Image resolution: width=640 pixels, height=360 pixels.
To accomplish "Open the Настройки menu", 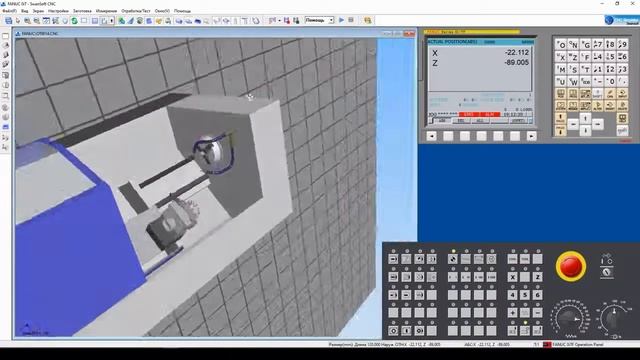I will (x=58, y=11).
